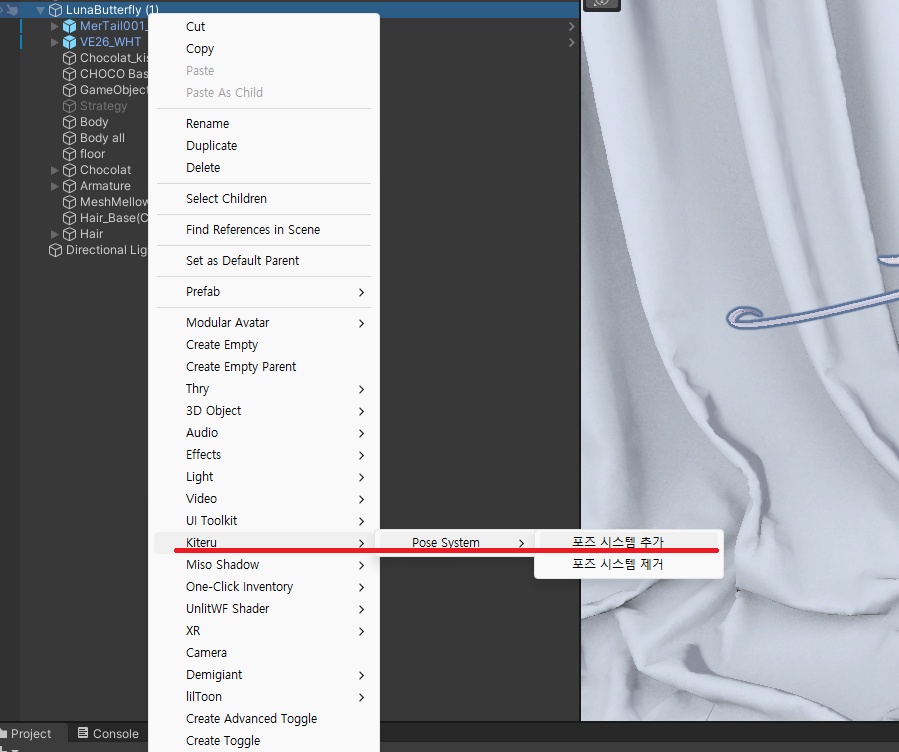Switch to the Console tab

(108, 734)
